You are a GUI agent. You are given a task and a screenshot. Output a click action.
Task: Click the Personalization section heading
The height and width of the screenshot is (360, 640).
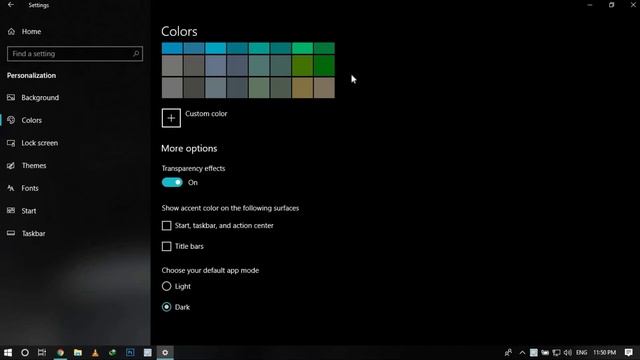31,76
